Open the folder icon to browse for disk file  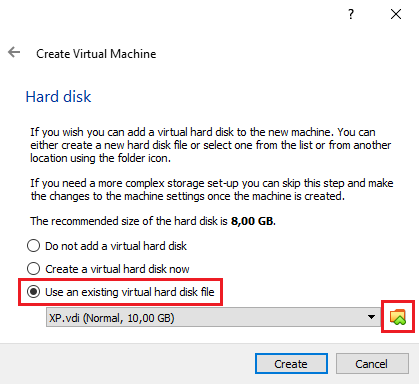[x=398, y=317]
